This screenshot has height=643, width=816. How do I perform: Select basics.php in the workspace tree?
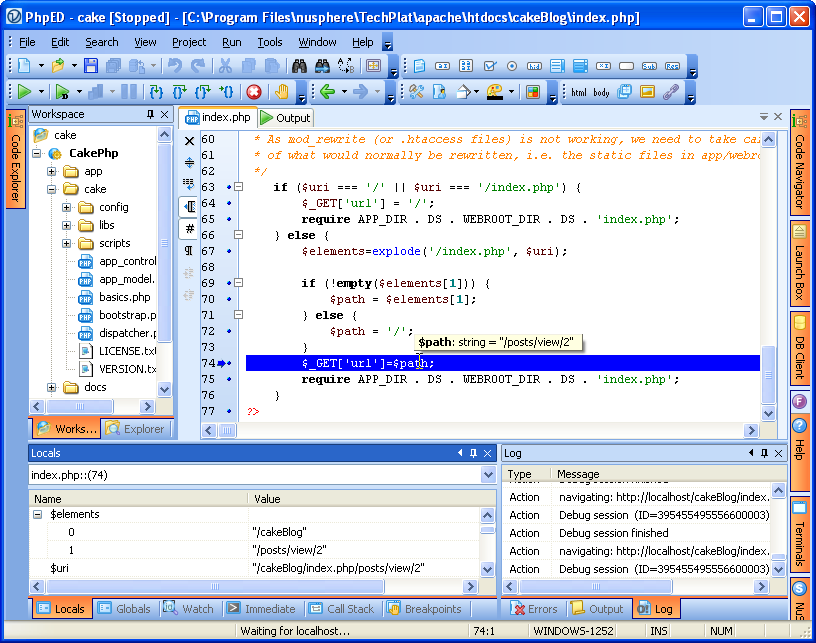[124, 297]
